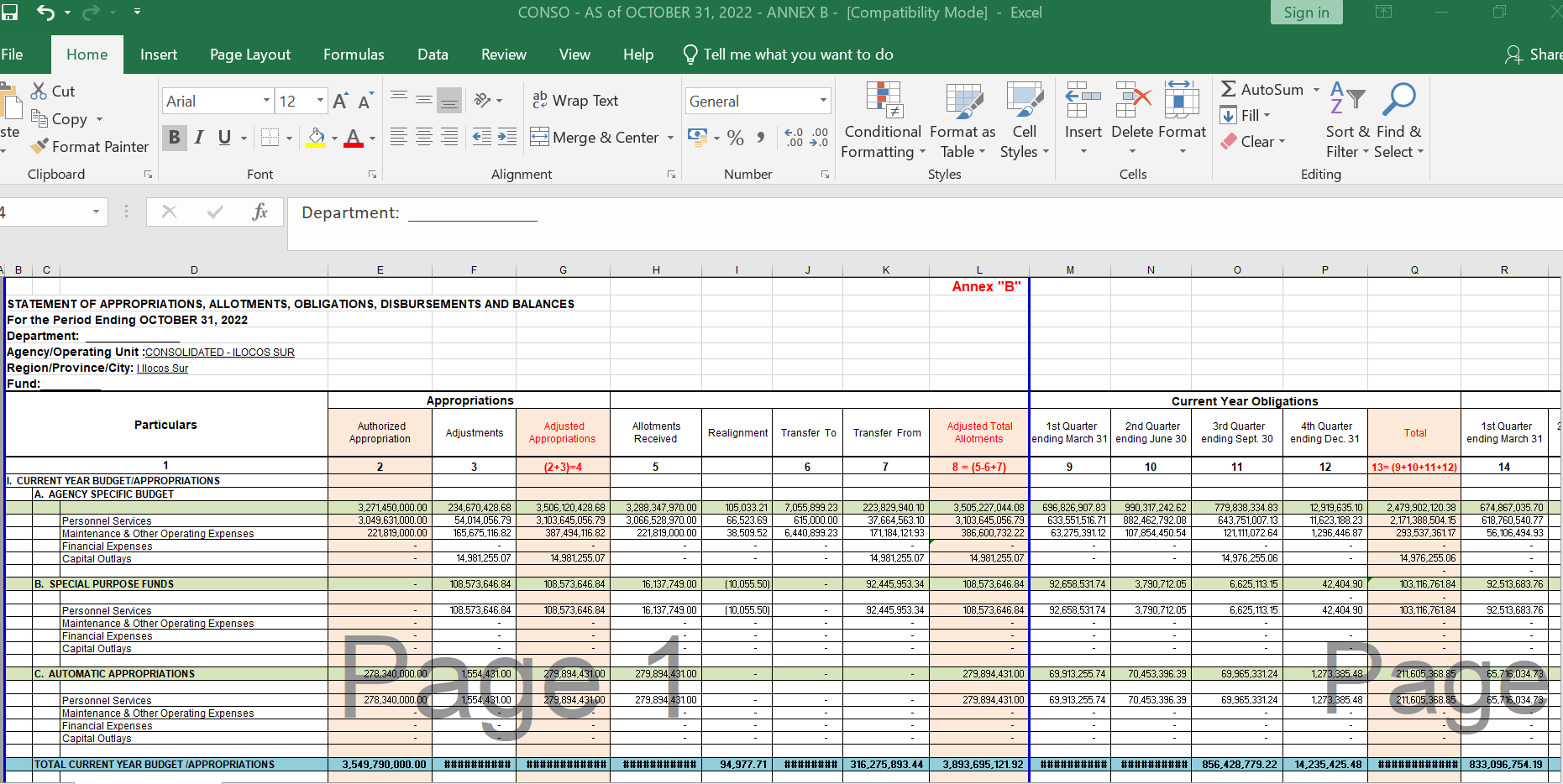This screenshot has width=1563, height=784.
Task: Toggle Bold formatting
Action: (x=175, y=137)
